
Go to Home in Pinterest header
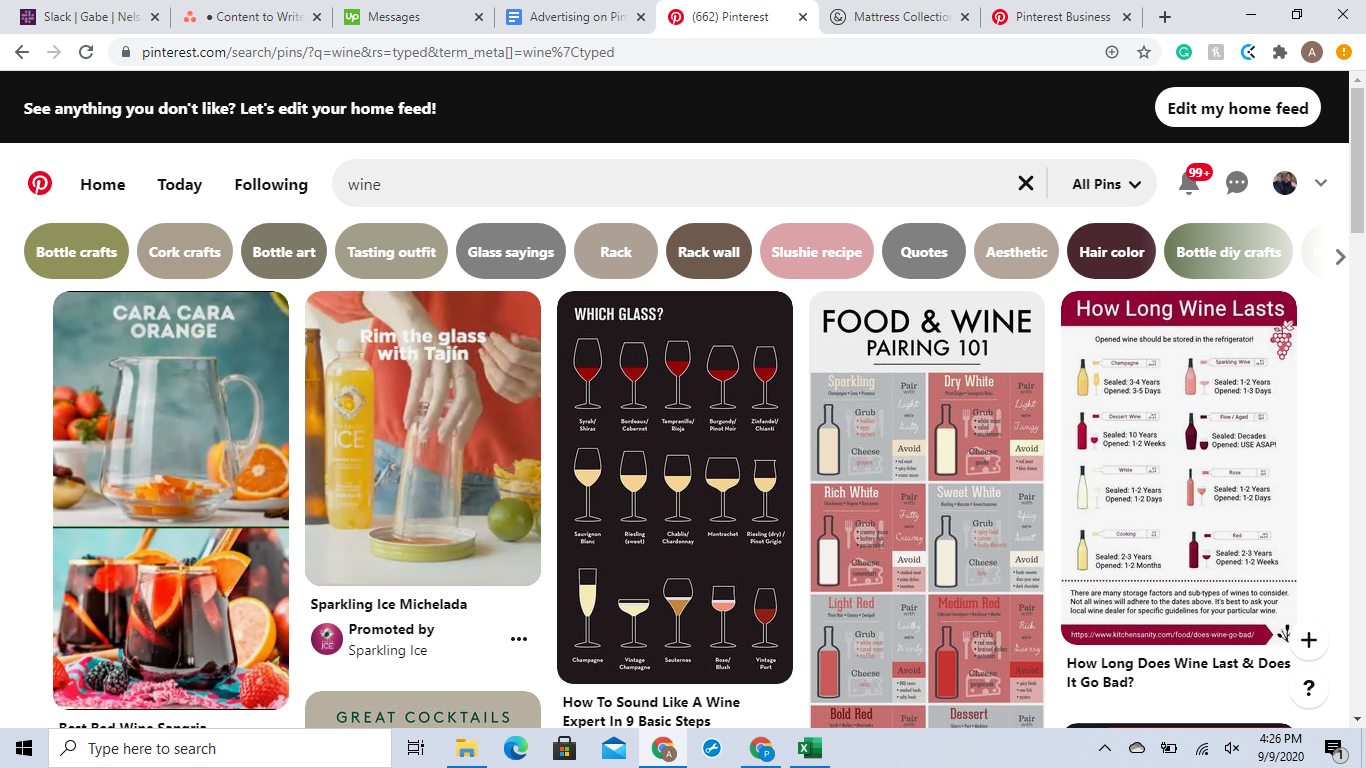[103, 184]
